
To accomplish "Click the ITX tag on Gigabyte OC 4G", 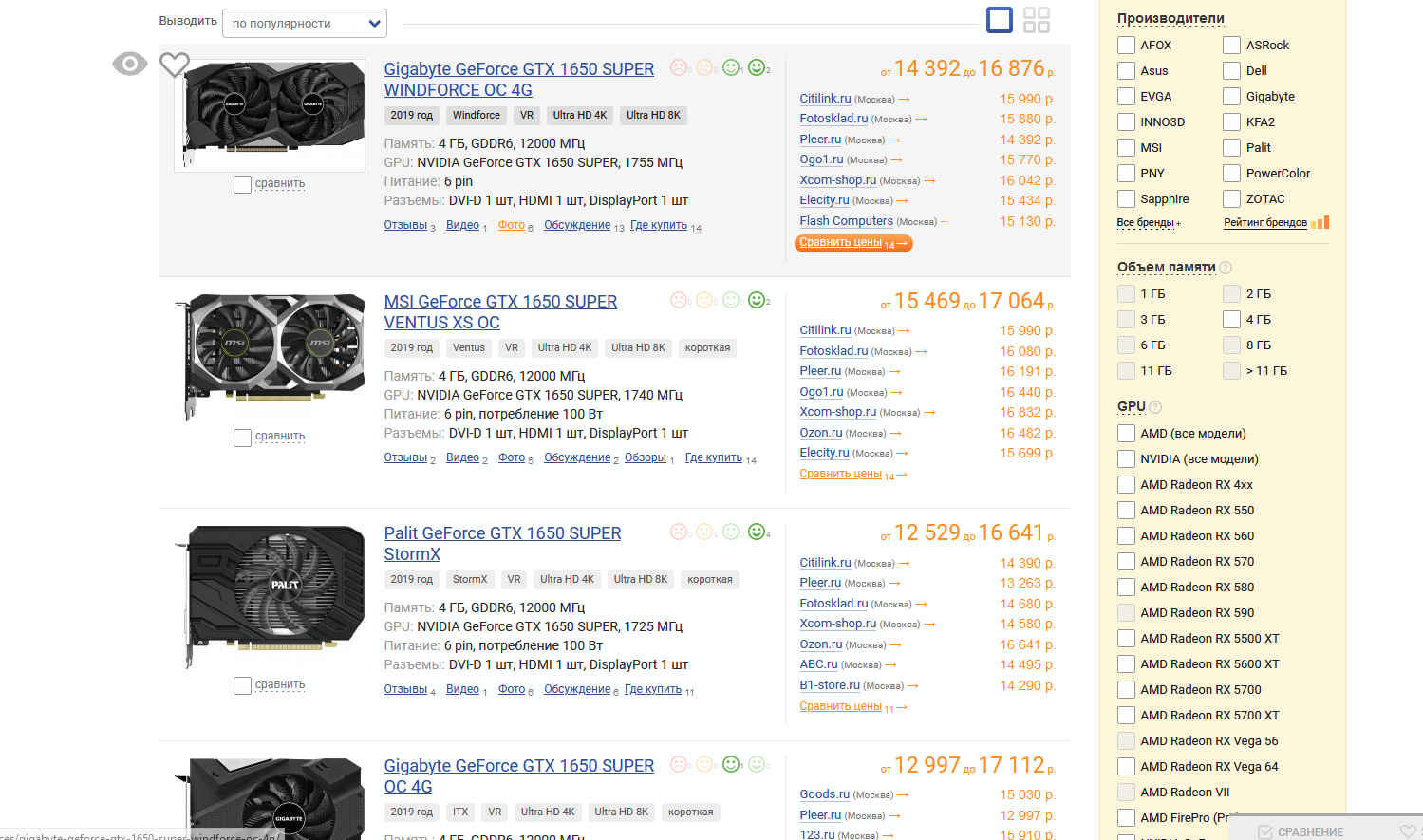I will point(460,812).
